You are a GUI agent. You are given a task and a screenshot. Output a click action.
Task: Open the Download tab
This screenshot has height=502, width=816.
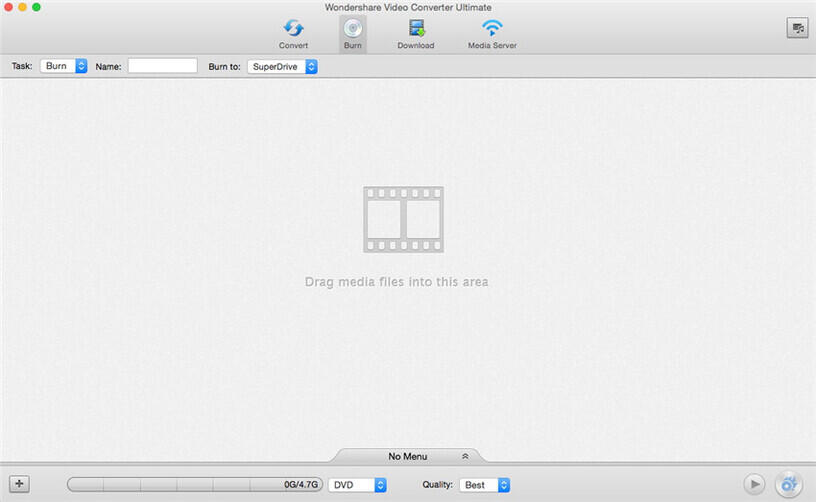click(x=416, y=34)
